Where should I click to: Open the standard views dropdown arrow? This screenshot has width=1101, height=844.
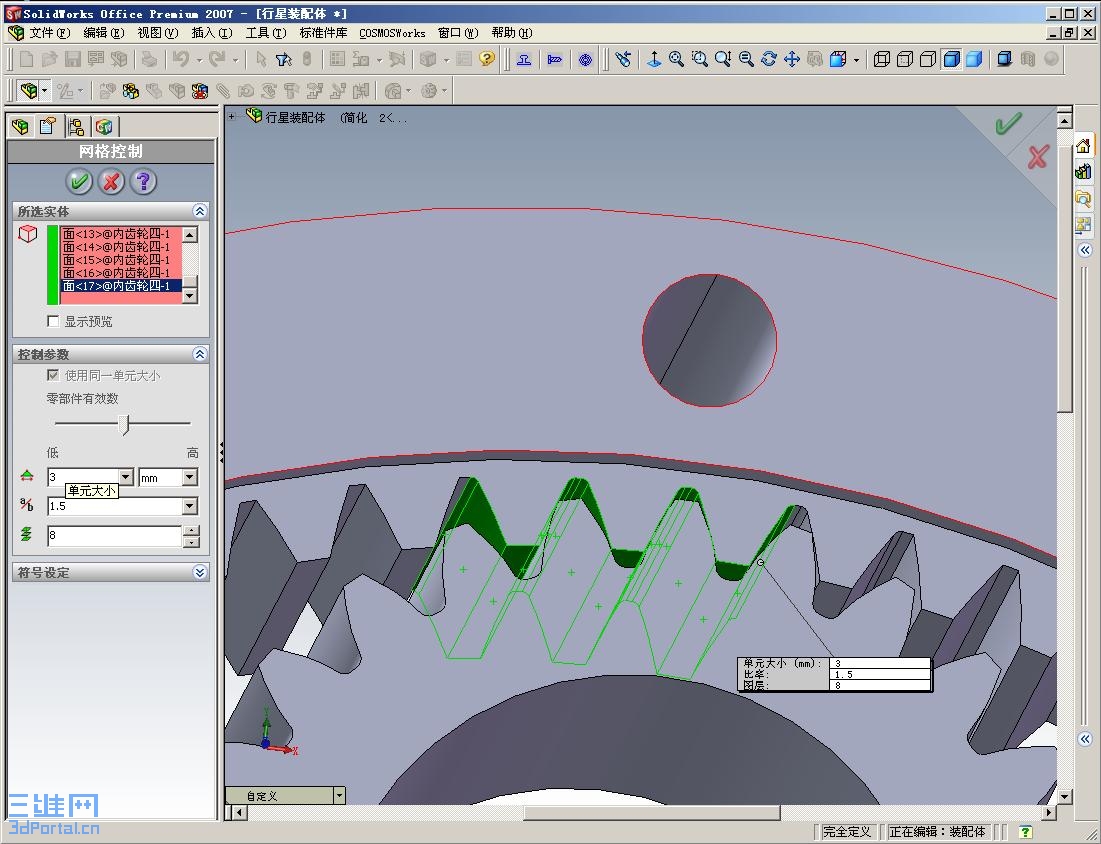[856, 60]
